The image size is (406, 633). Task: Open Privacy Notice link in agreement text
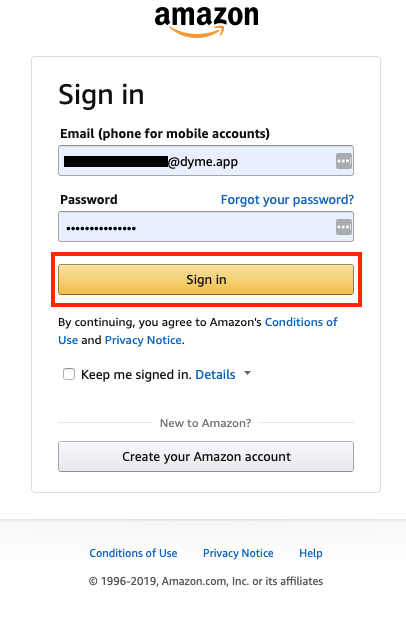coord(143,340)
